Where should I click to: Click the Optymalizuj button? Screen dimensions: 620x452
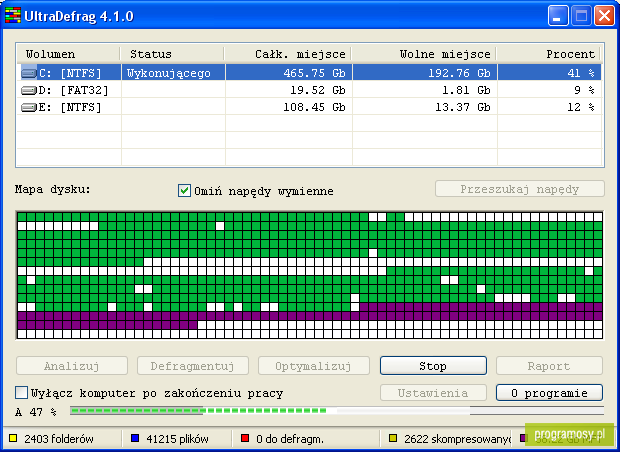[x=314, y=366]
